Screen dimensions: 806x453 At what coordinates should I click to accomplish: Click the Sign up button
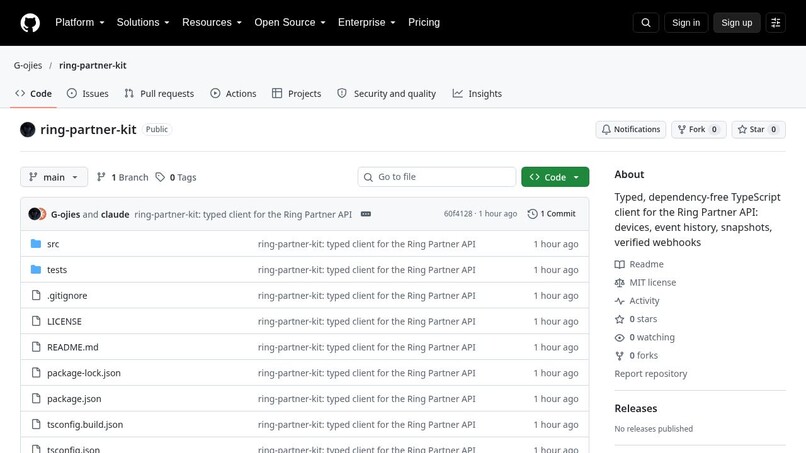click(737, 23)
